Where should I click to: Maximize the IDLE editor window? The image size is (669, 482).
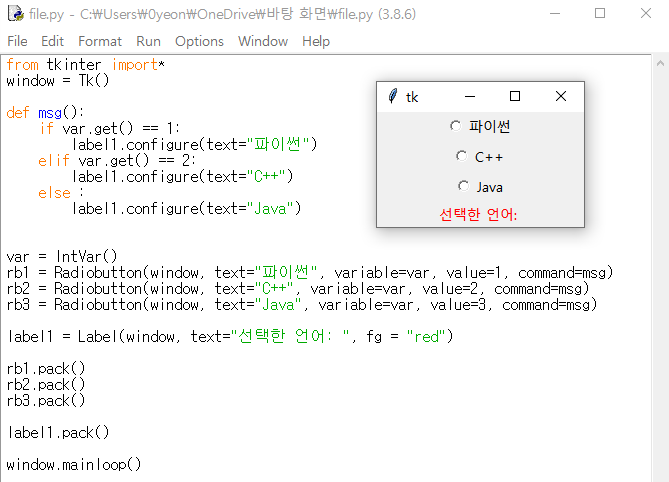point(600,14)
